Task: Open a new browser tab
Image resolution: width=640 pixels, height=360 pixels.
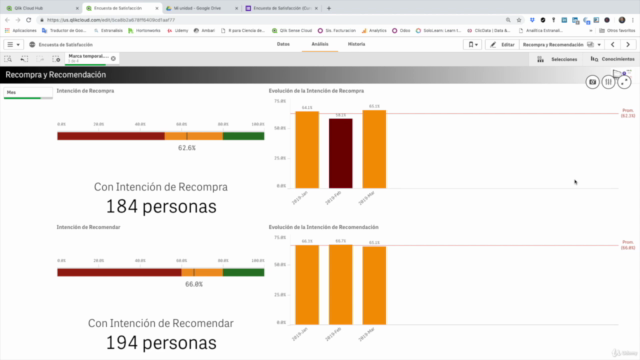Action: (x=329, y=8)
